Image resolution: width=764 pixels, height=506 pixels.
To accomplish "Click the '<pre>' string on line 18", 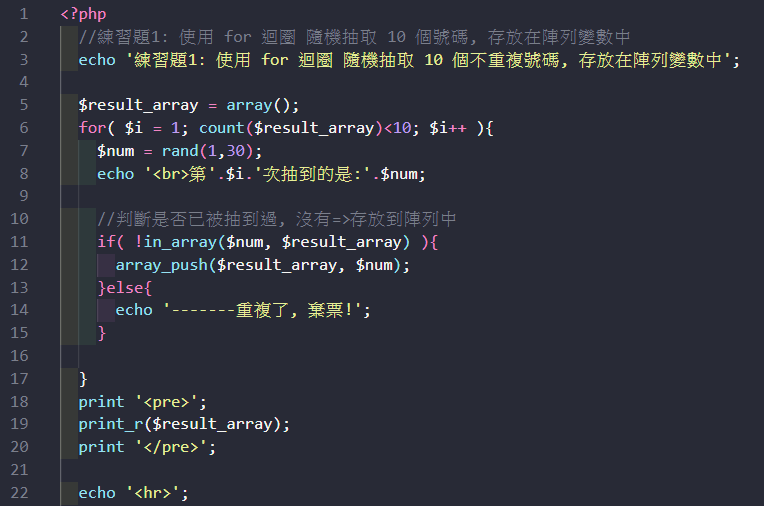I will (x=170, y=402).
